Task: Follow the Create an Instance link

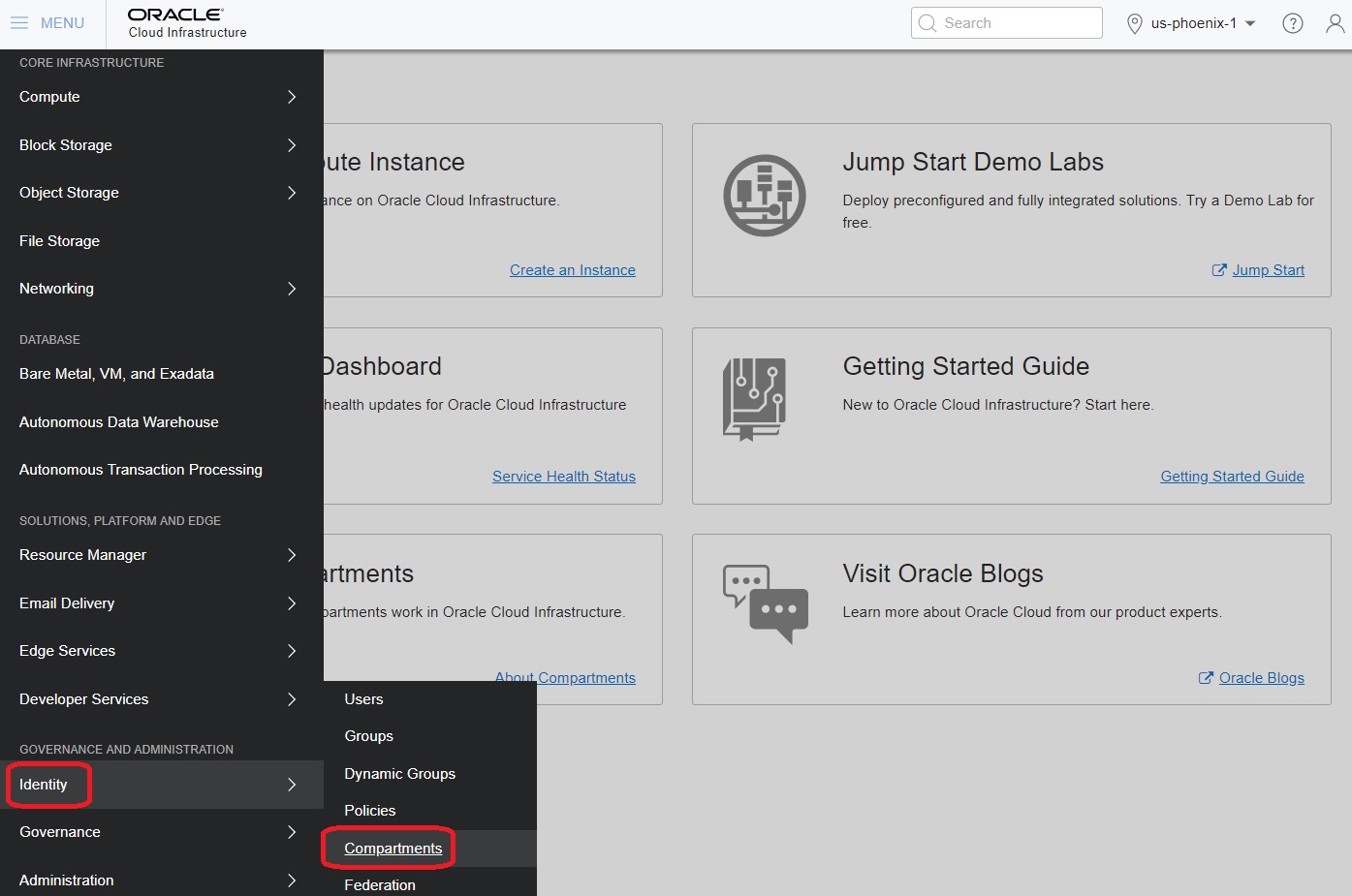Action: click(x=573, y=270)
